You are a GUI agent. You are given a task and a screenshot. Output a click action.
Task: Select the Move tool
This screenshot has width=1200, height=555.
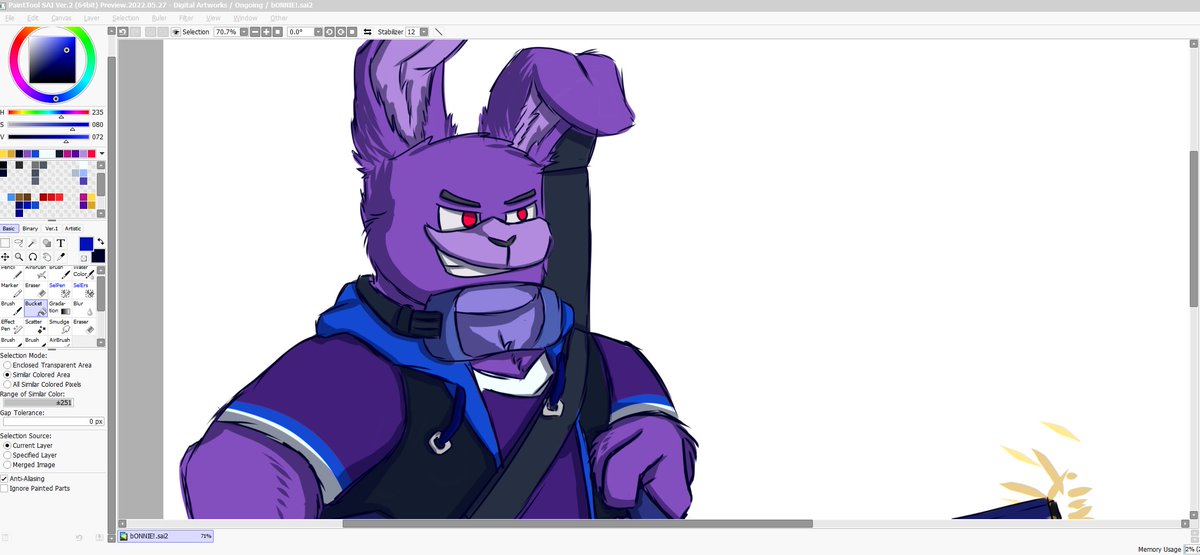pyautogui.click(x=5, y=257)
